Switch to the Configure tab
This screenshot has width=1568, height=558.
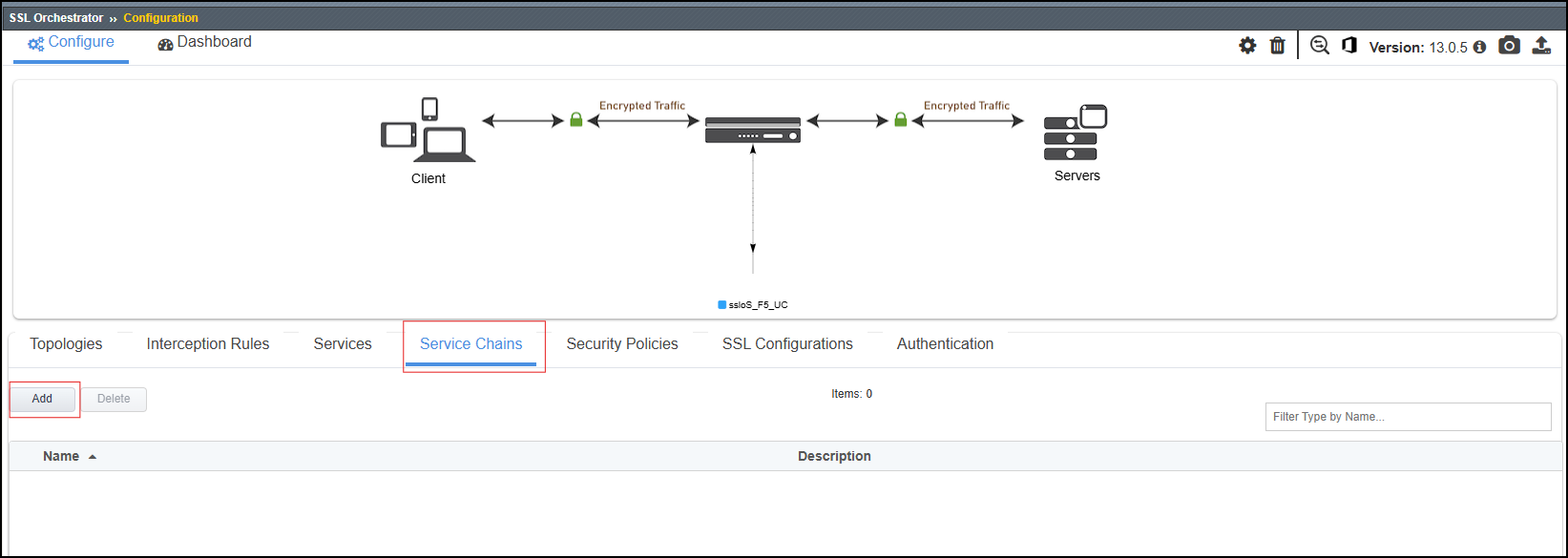click(72, 43)
